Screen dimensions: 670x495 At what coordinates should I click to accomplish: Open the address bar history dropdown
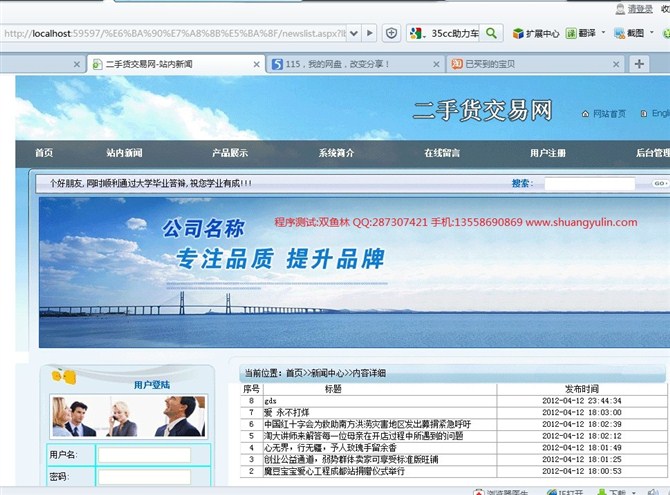point(354,33)
